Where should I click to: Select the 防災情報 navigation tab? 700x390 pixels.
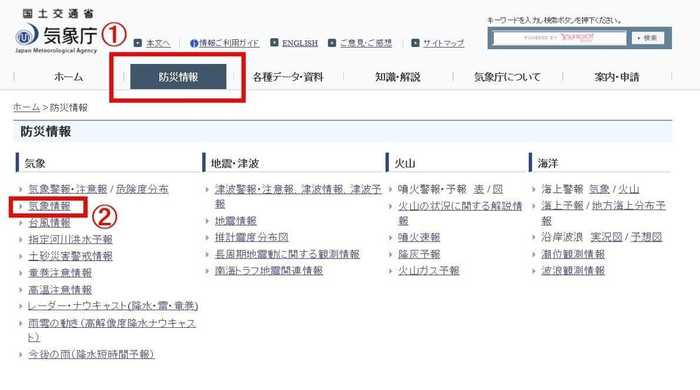pyautogui.click(x=178, y=77)
